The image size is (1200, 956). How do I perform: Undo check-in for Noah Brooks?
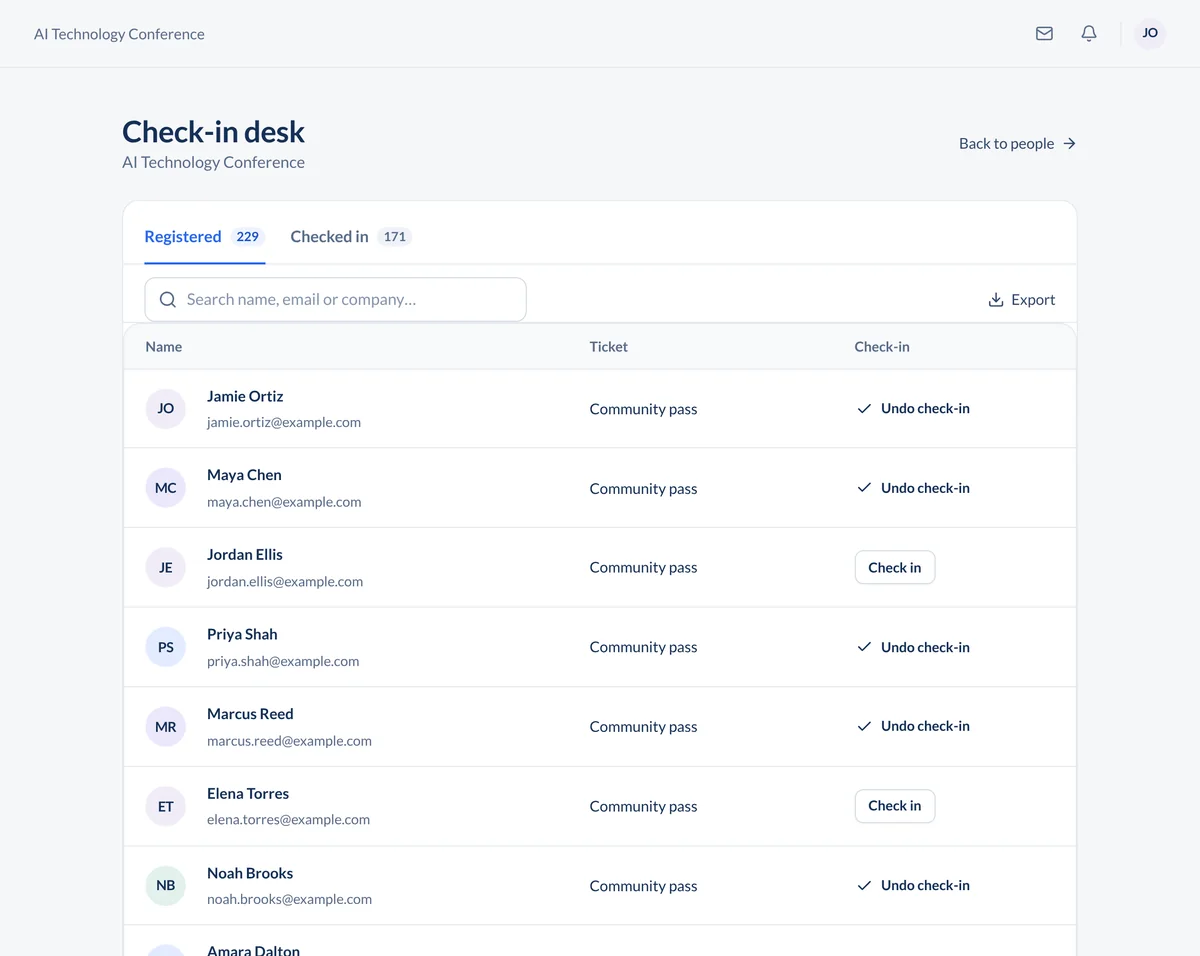(x=913, y=886)
